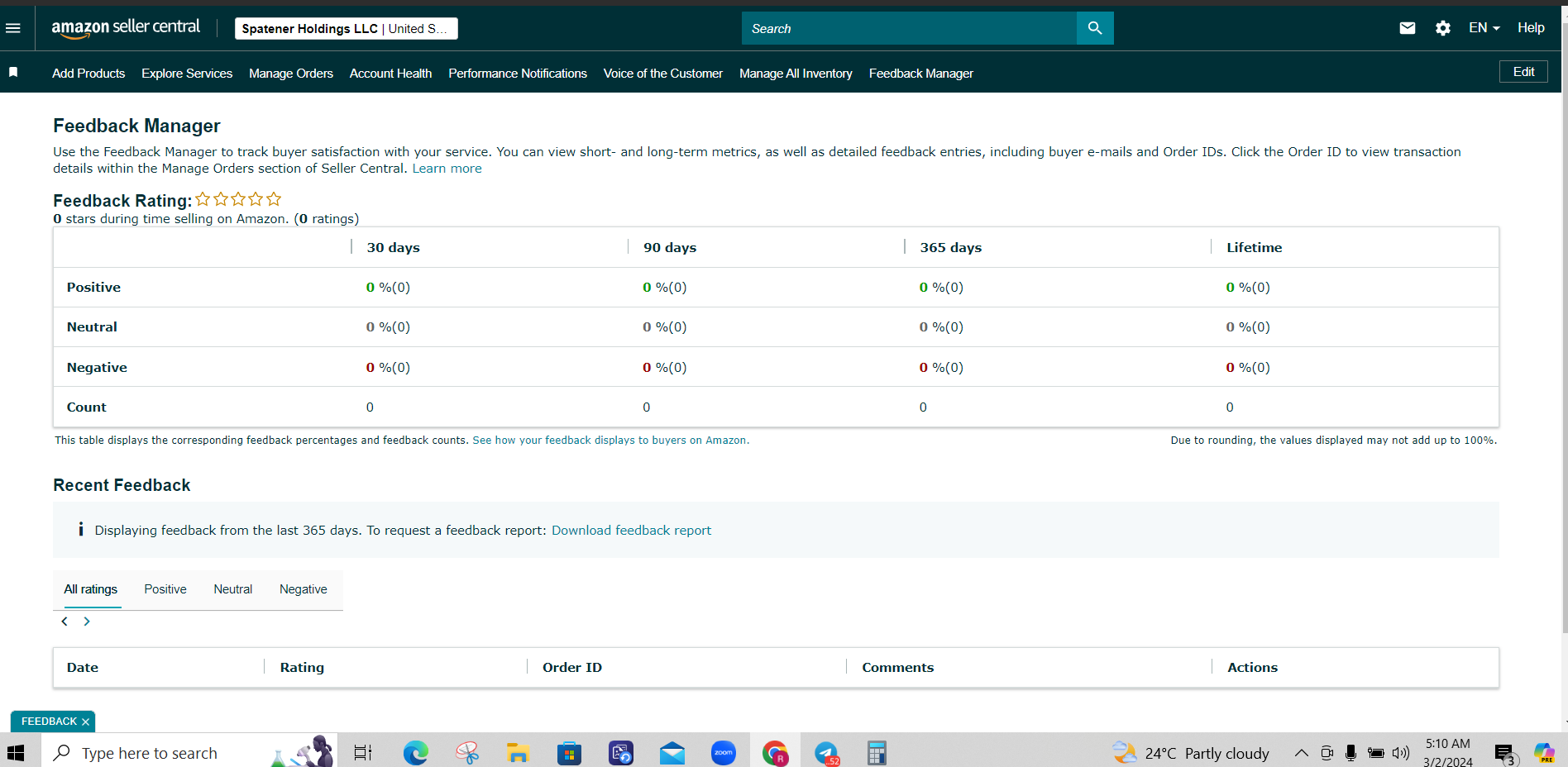Open Explore Services menu item
Viewport: 1568px width, 767px height.
[187, 74]
